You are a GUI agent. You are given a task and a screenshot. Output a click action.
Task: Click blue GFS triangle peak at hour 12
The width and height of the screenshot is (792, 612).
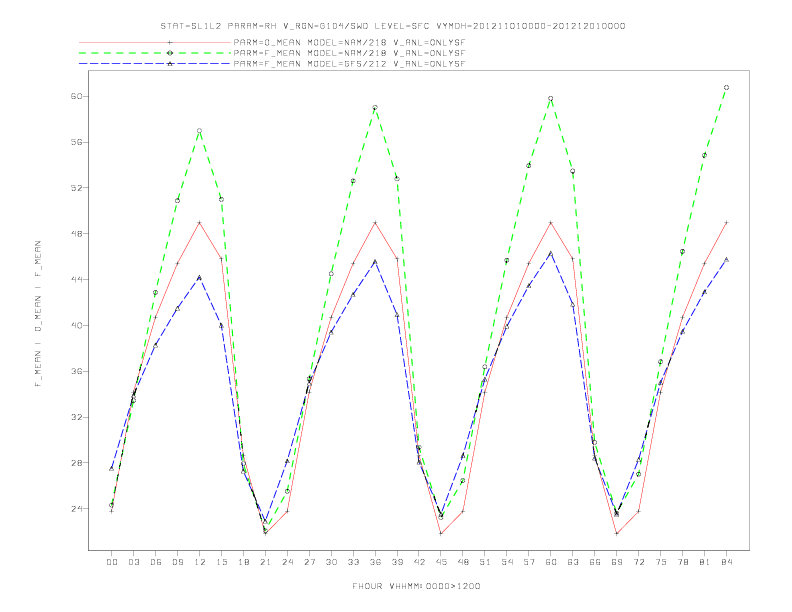tap(200, 277)
